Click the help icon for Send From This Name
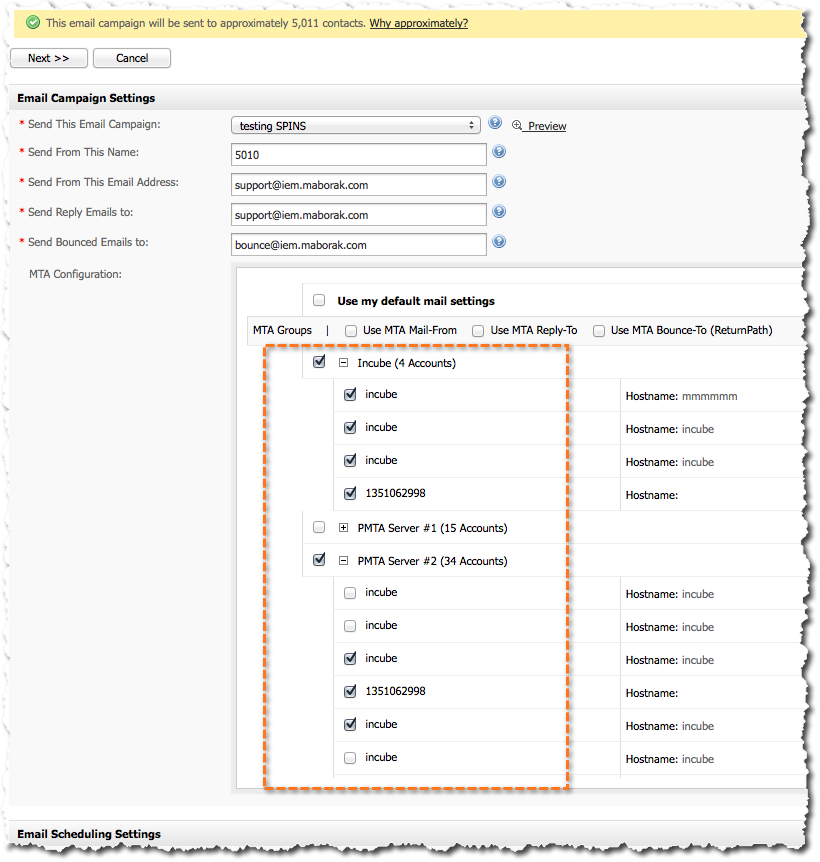The height and width of the screenshot is (862, 820). 498,151
